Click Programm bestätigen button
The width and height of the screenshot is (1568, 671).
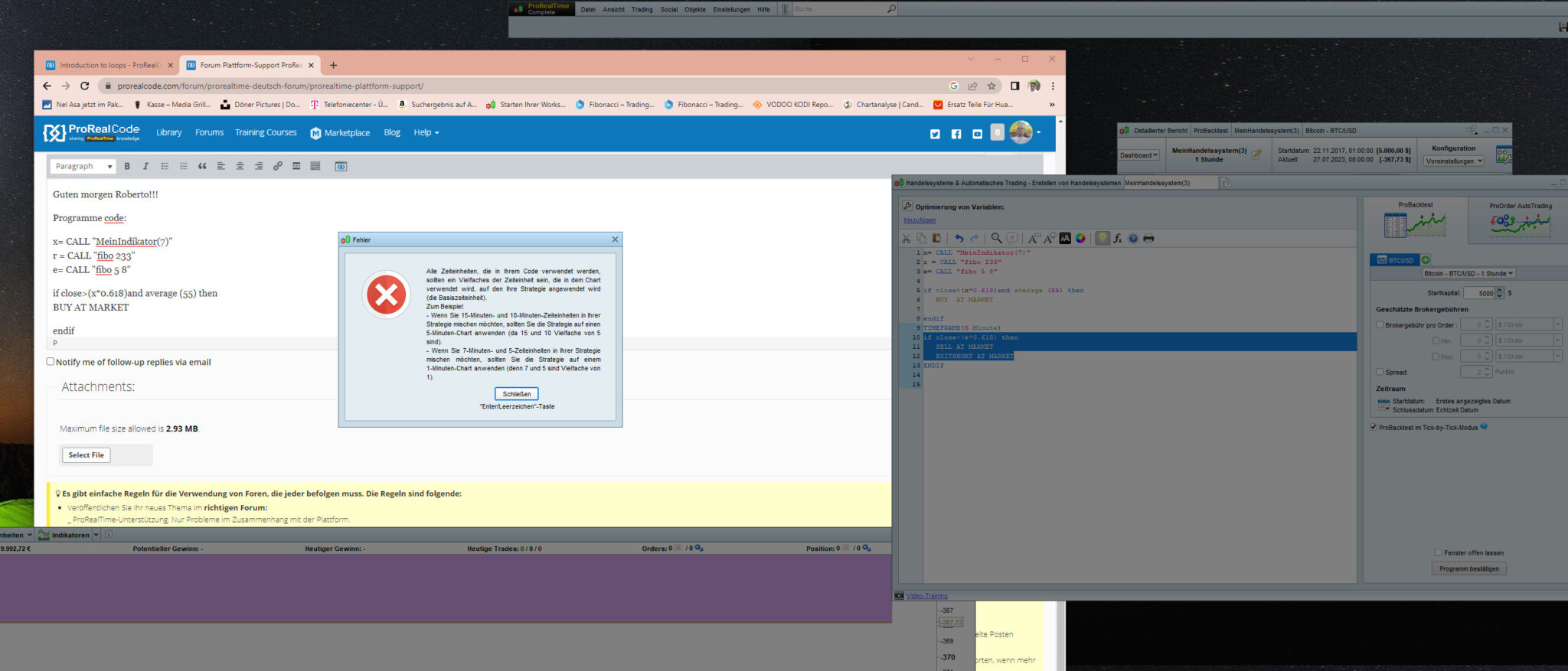(x=1468, y=568)
